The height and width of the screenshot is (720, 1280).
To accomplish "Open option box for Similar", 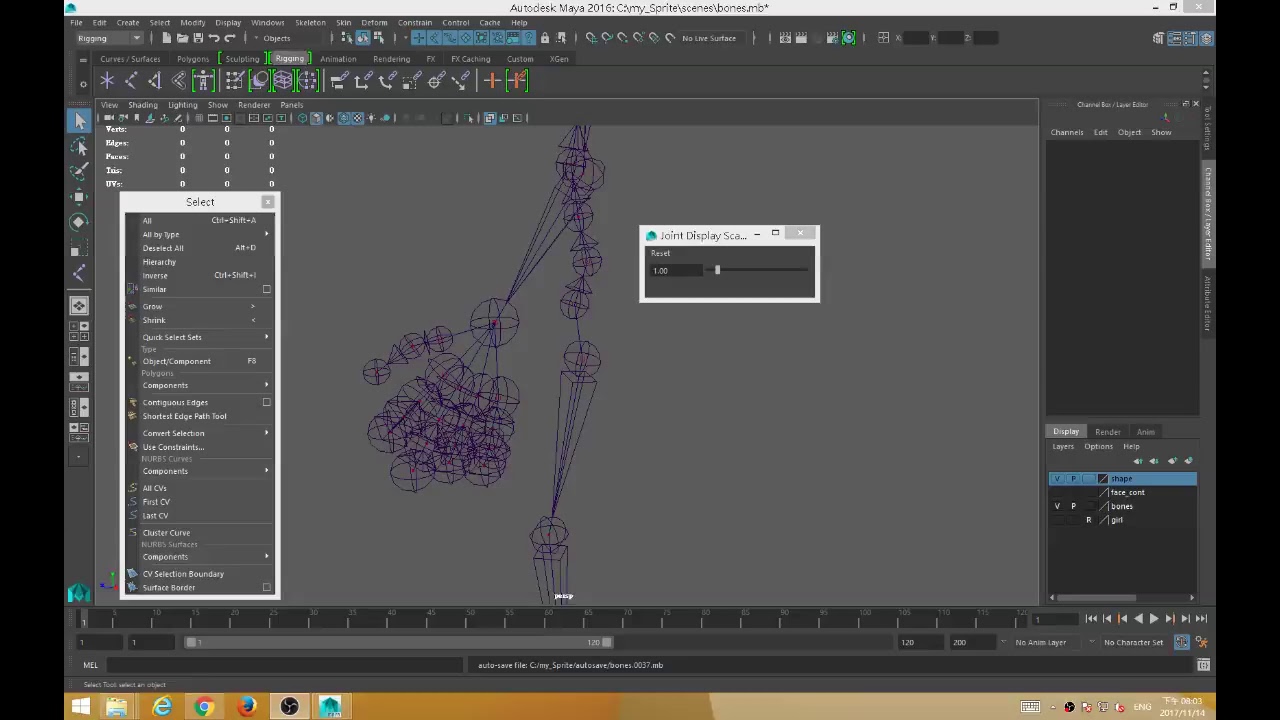I will tap(266, 289).
